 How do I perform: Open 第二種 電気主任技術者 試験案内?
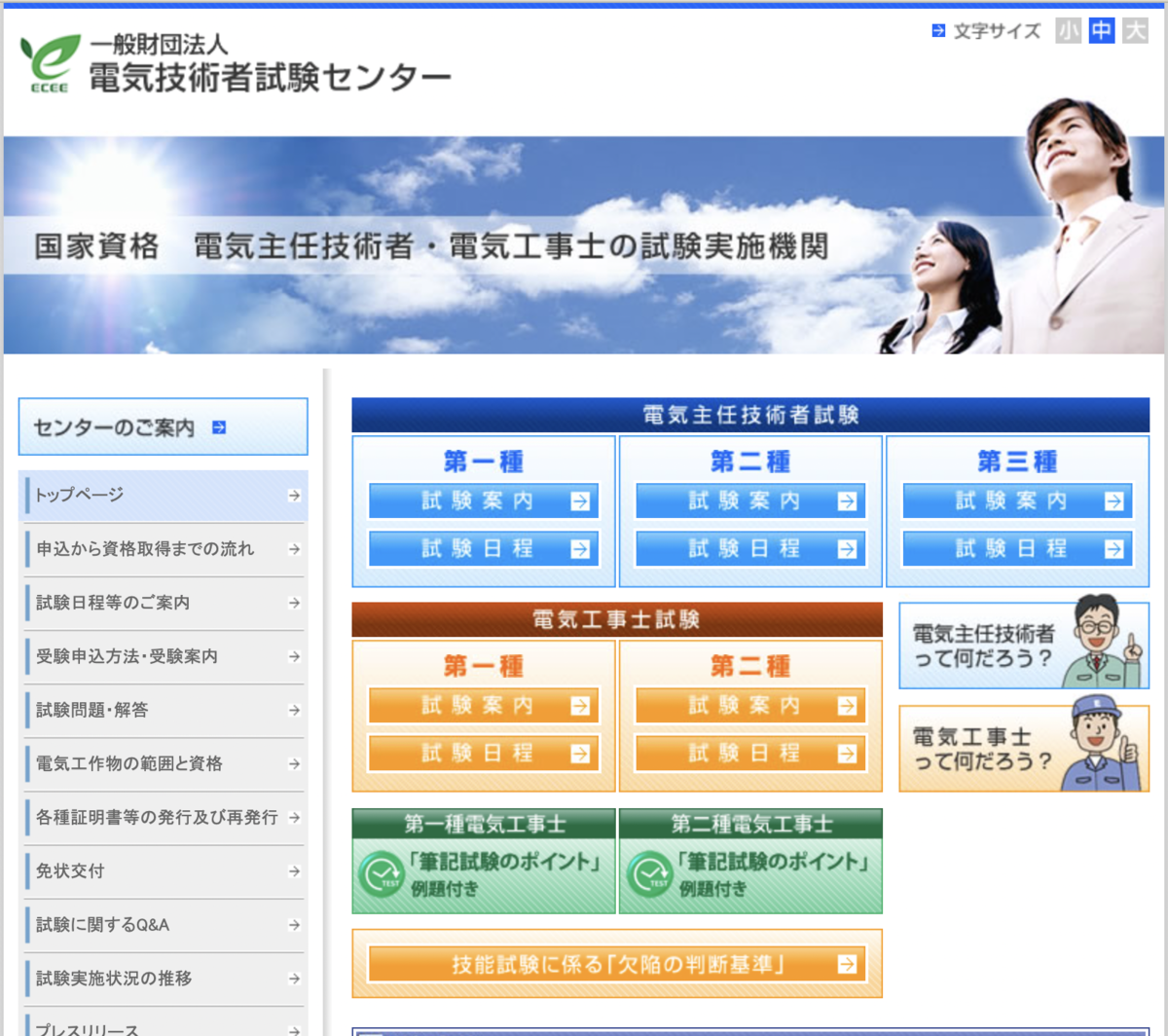pos(750,500)
